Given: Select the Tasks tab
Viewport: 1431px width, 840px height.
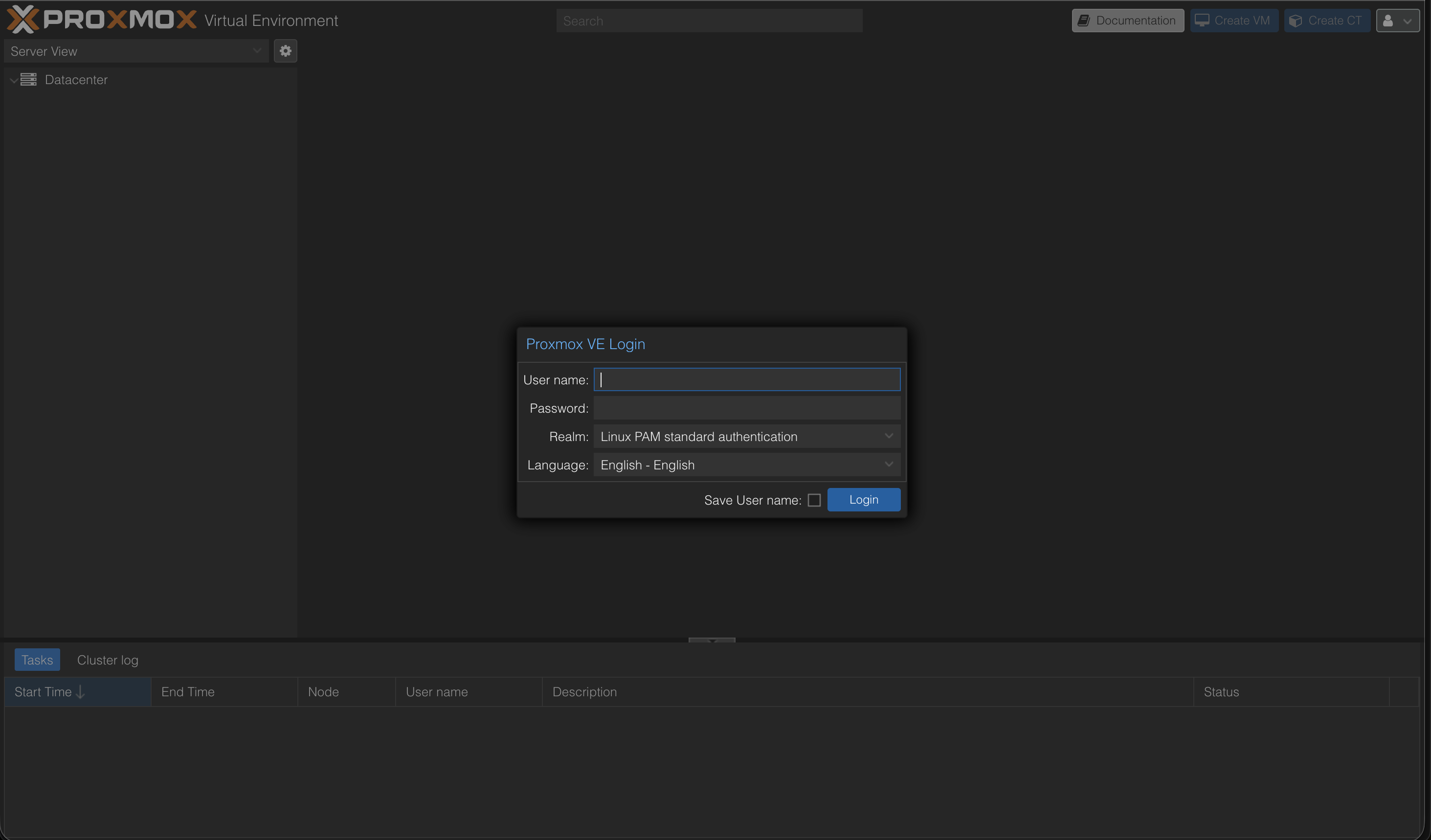Looking at the screenshot, I should 36,660.
